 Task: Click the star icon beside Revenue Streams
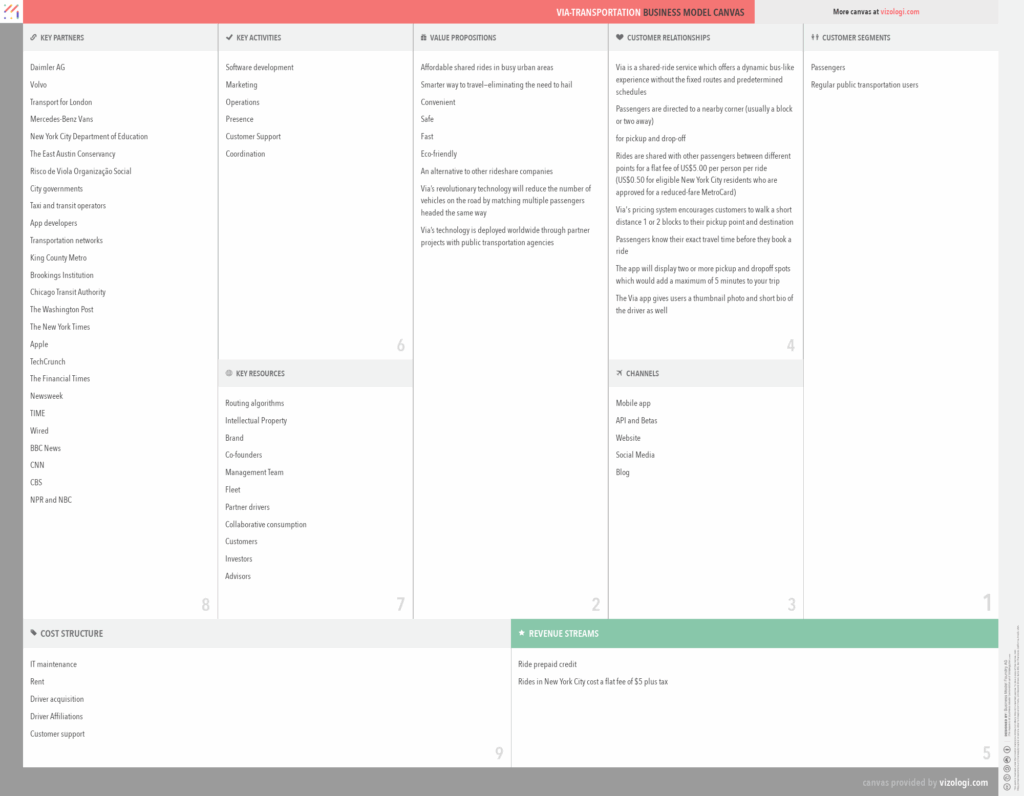[521, 633]
